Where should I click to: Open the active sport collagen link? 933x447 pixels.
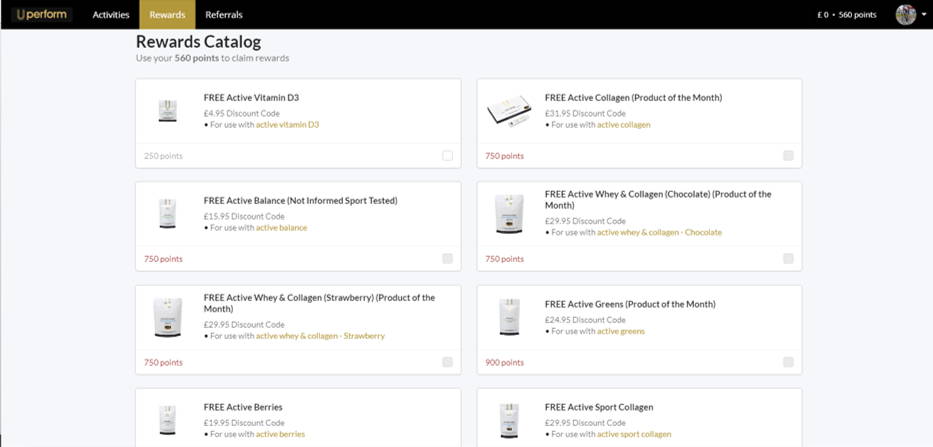(634, 435)
